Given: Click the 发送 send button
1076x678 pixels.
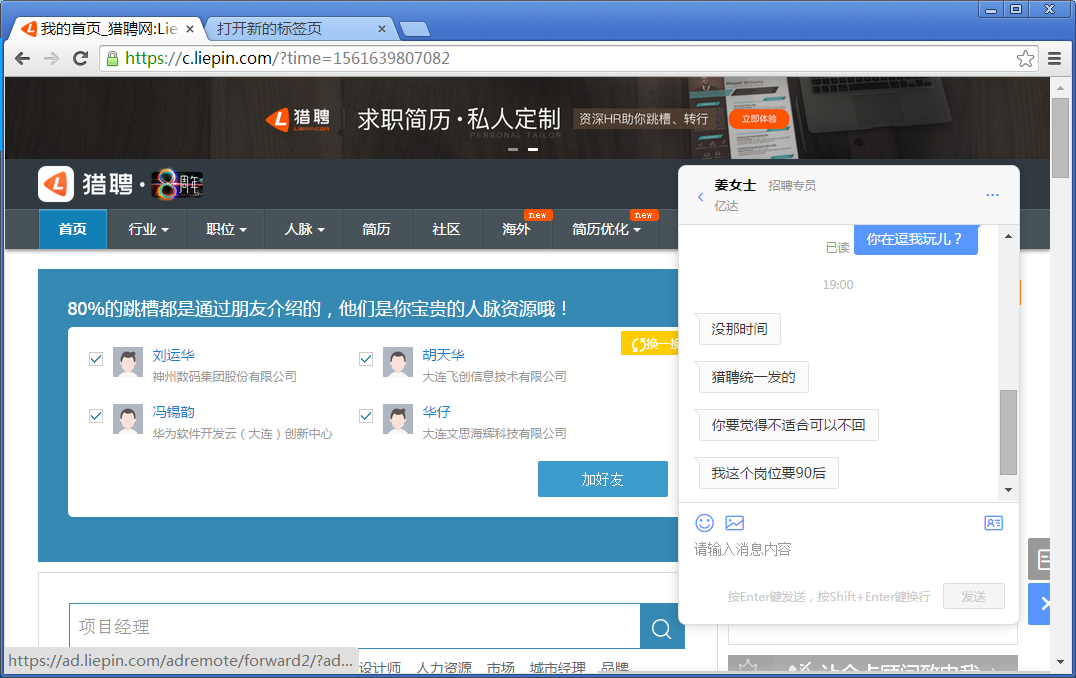Looking at the screenshot, I should point(974,596).
